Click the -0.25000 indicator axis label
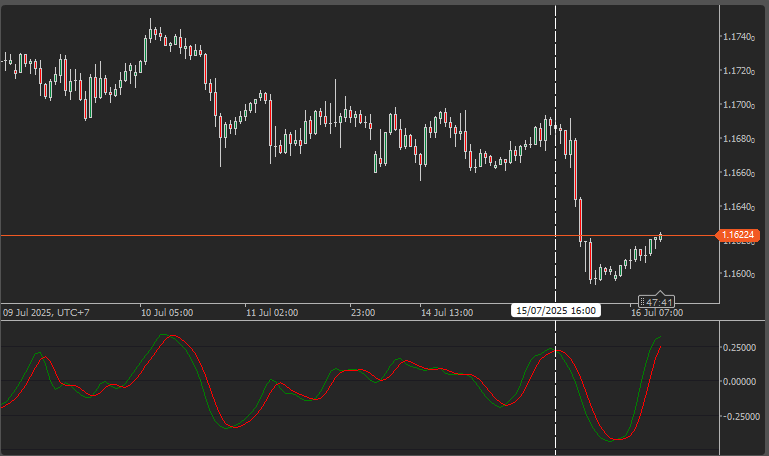 (740, 416)
